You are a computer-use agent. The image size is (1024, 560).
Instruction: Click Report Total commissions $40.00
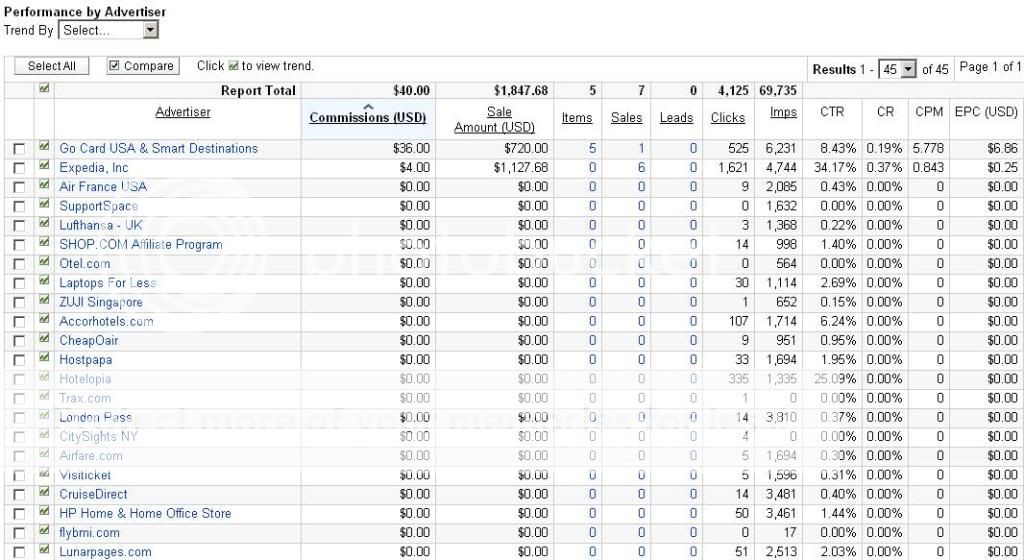[x=411, y=91]
